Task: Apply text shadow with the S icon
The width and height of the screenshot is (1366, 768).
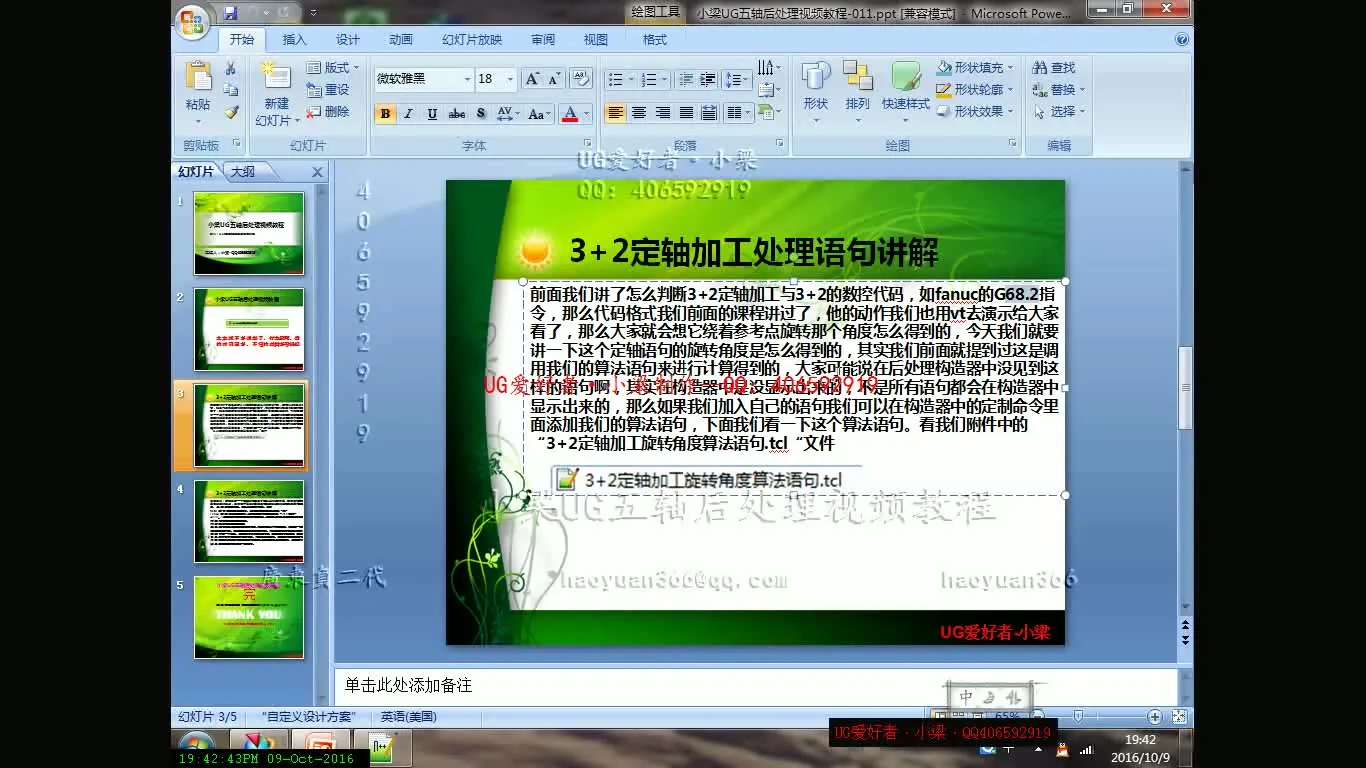Action: click(x=479, y=114)
